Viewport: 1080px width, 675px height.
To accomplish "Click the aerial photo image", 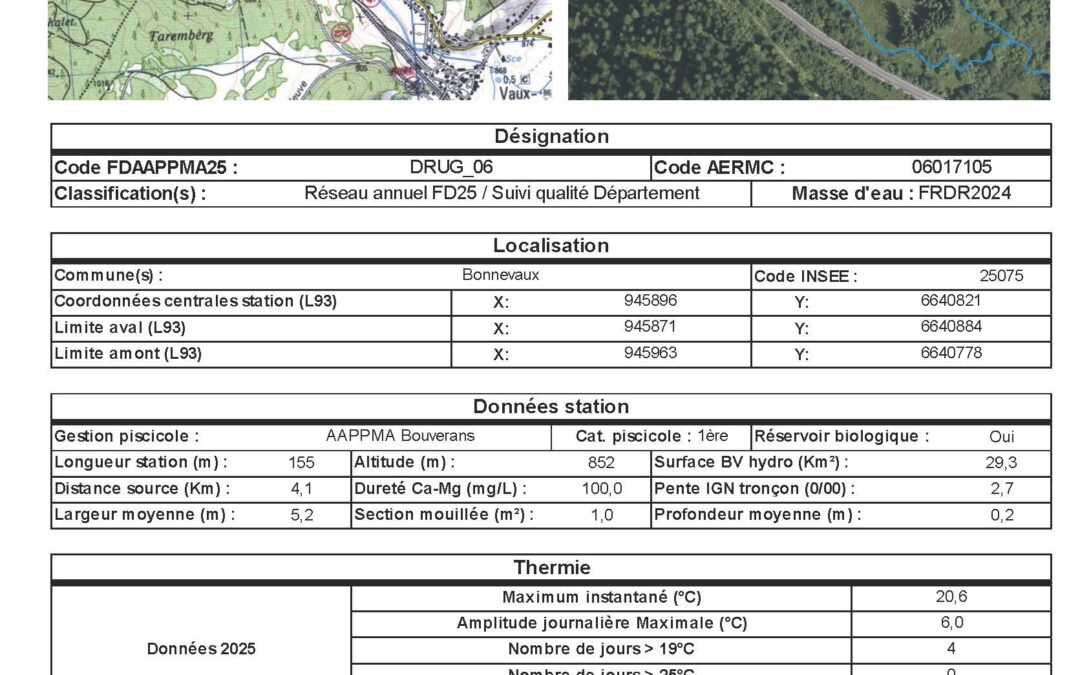I will [808, 50].
